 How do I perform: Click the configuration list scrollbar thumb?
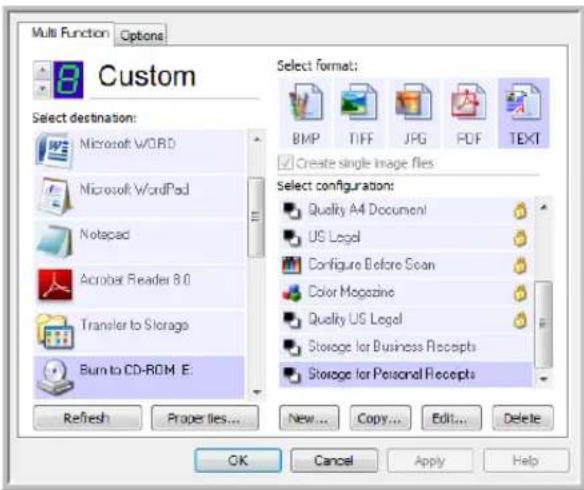pyautogui.click(x=543, y=325)
